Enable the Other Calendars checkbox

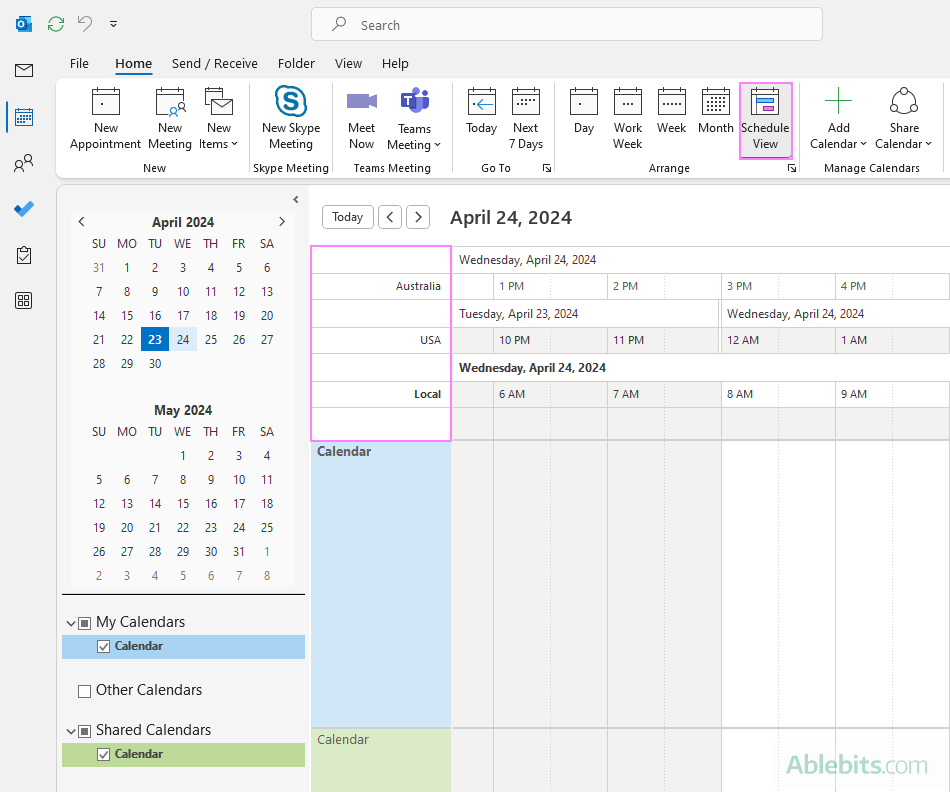click(84, 690)
